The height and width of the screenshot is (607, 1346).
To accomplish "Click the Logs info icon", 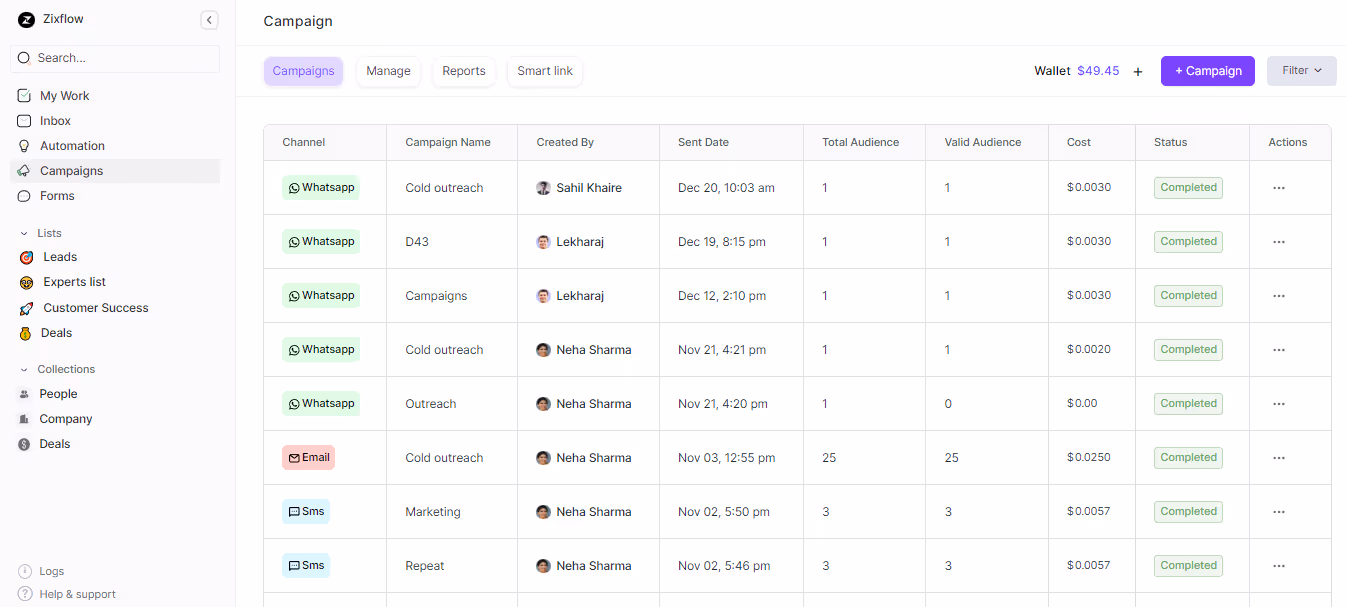I will tap(25, 571).
